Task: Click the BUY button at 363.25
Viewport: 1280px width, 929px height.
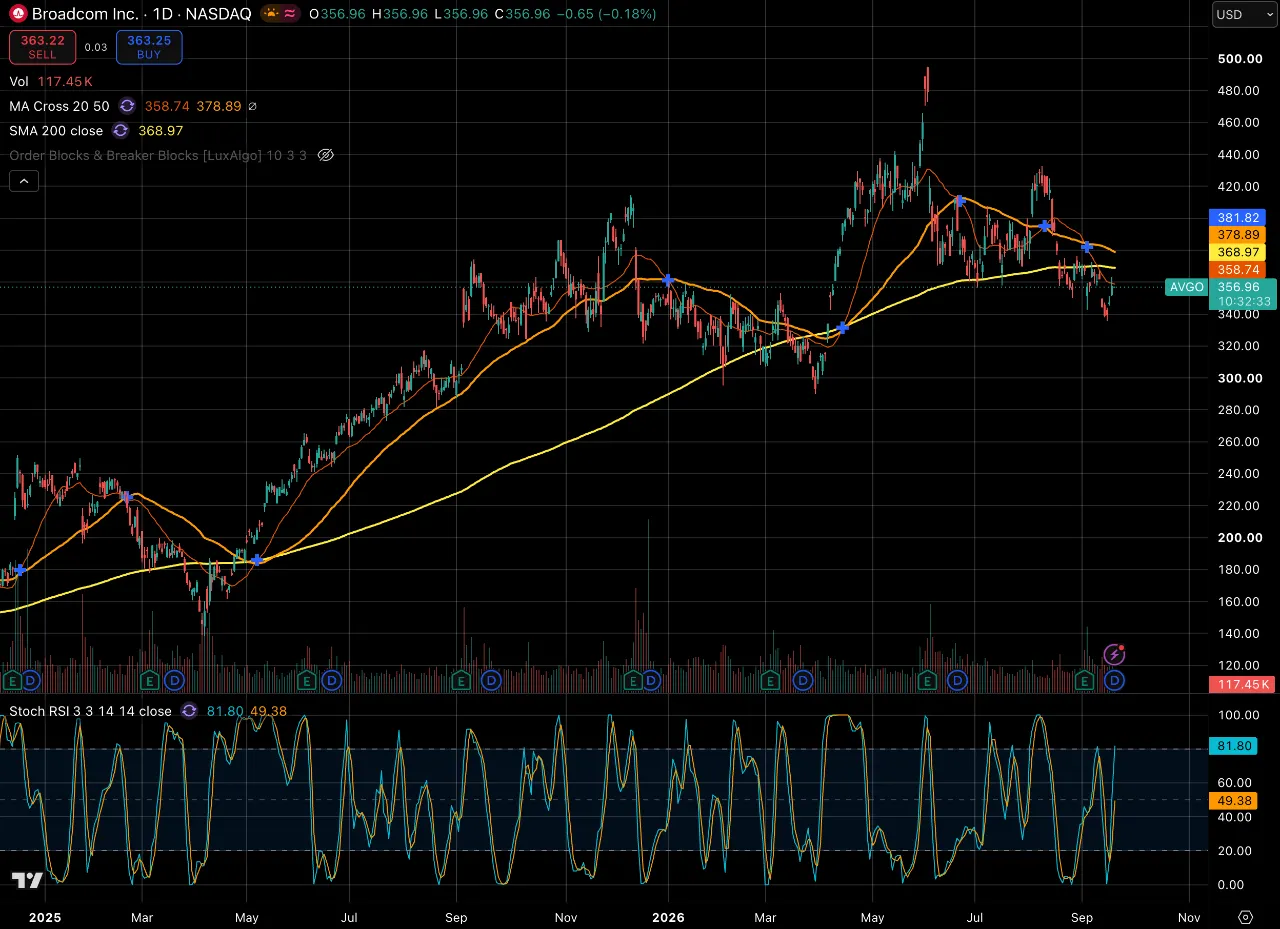Action: (149, 47)
